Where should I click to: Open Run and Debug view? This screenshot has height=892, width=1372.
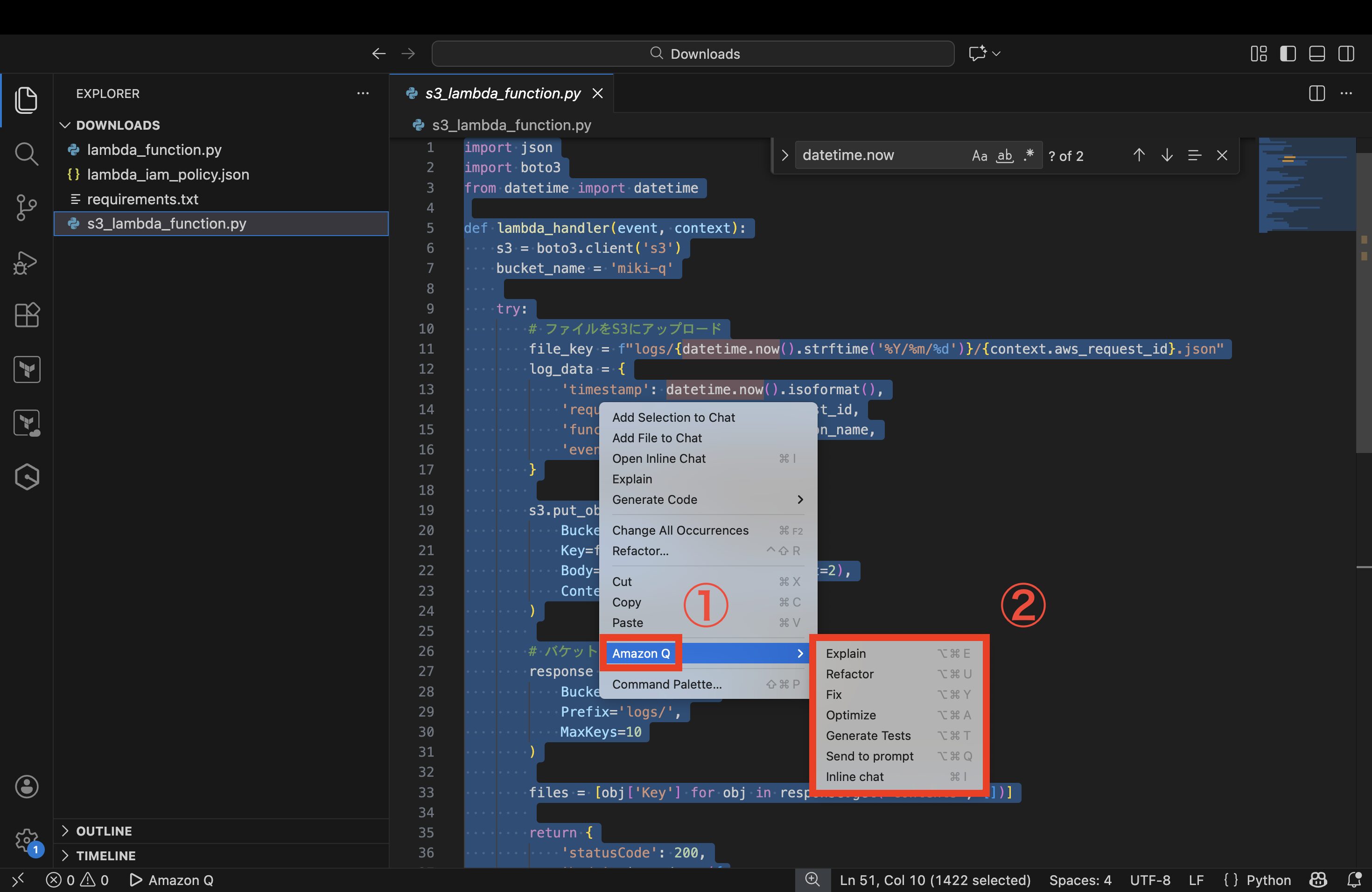point(26,263)
